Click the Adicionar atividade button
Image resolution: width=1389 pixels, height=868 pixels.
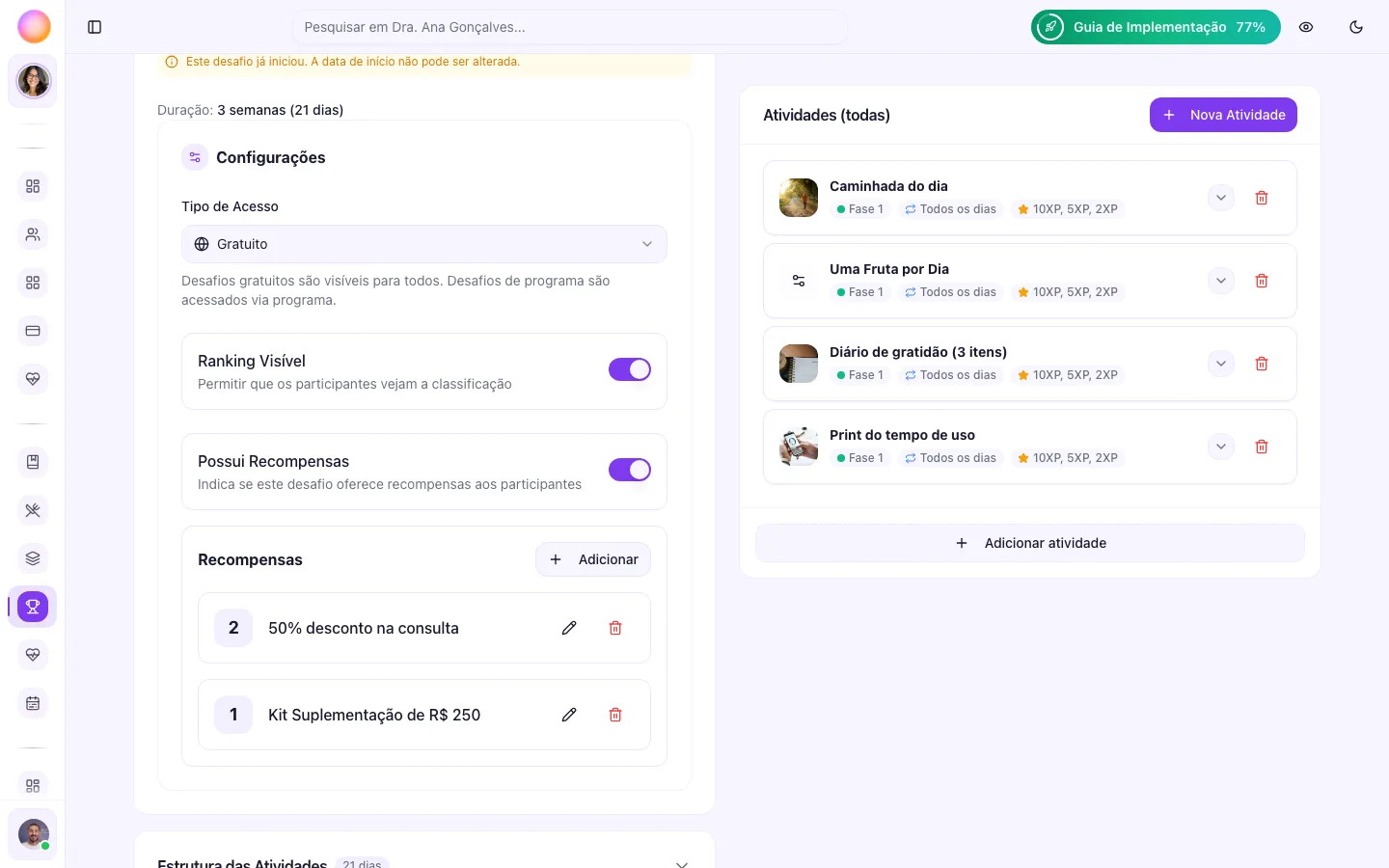coord(1030,543)
